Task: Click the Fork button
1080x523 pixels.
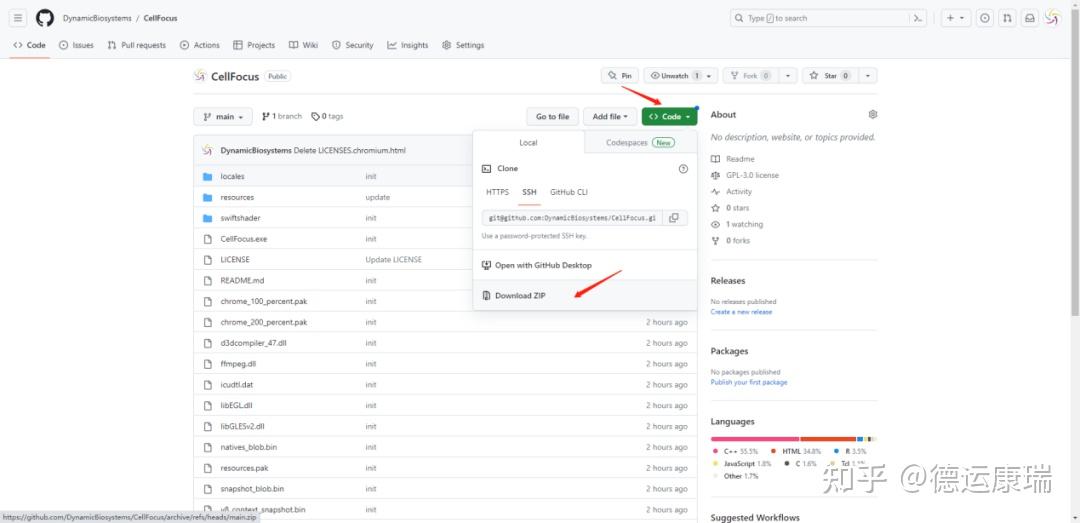Action: coord(751,76)
